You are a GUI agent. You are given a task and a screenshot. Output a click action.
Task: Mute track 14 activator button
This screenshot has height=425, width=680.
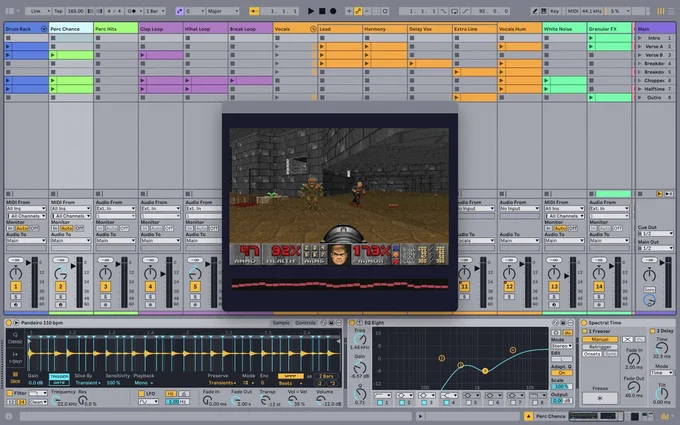[599, 287]
